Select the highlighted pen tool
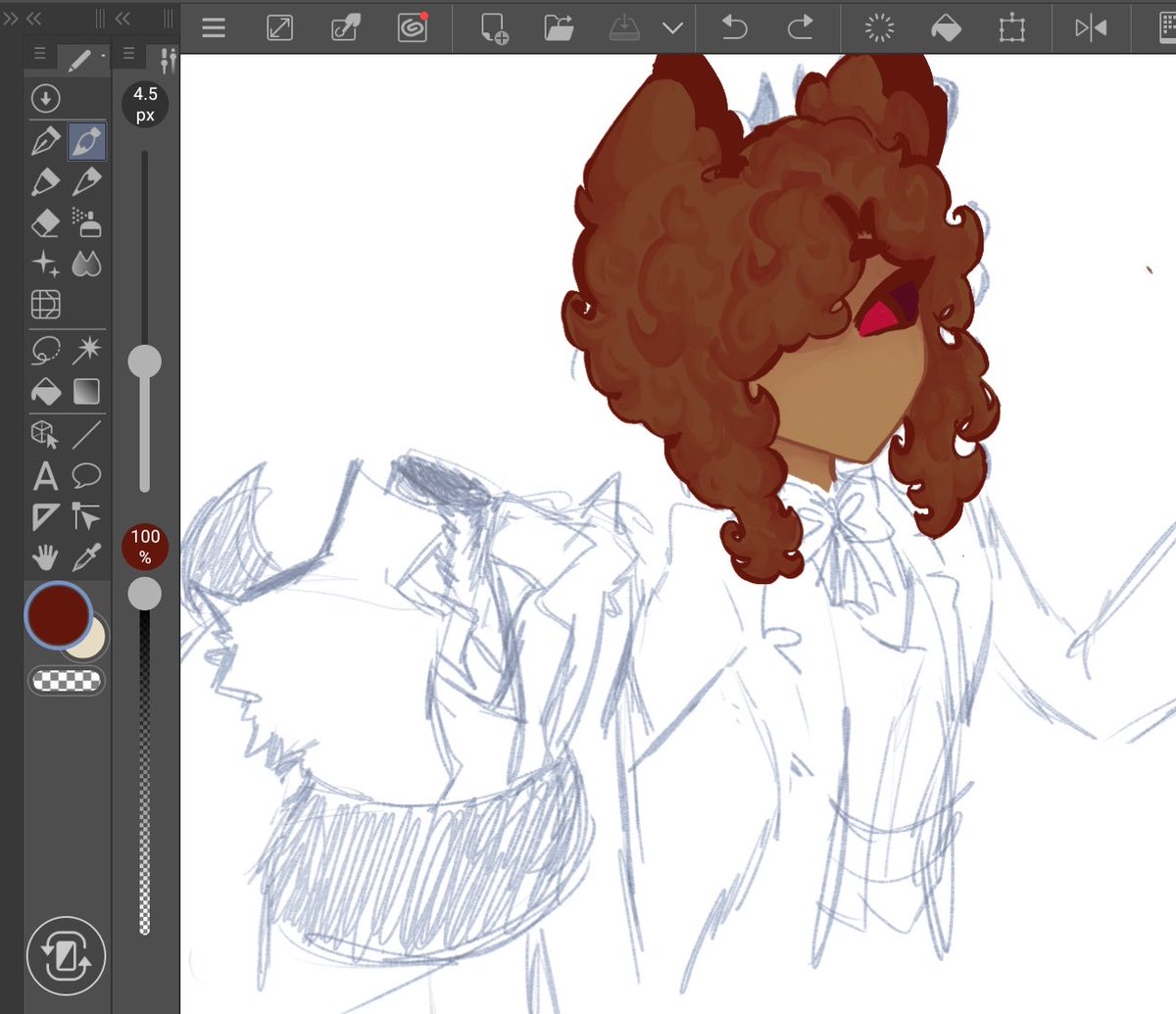The width and height of the screenshot is (1176, 1014). pyautogui.click(x=86, y=142)
